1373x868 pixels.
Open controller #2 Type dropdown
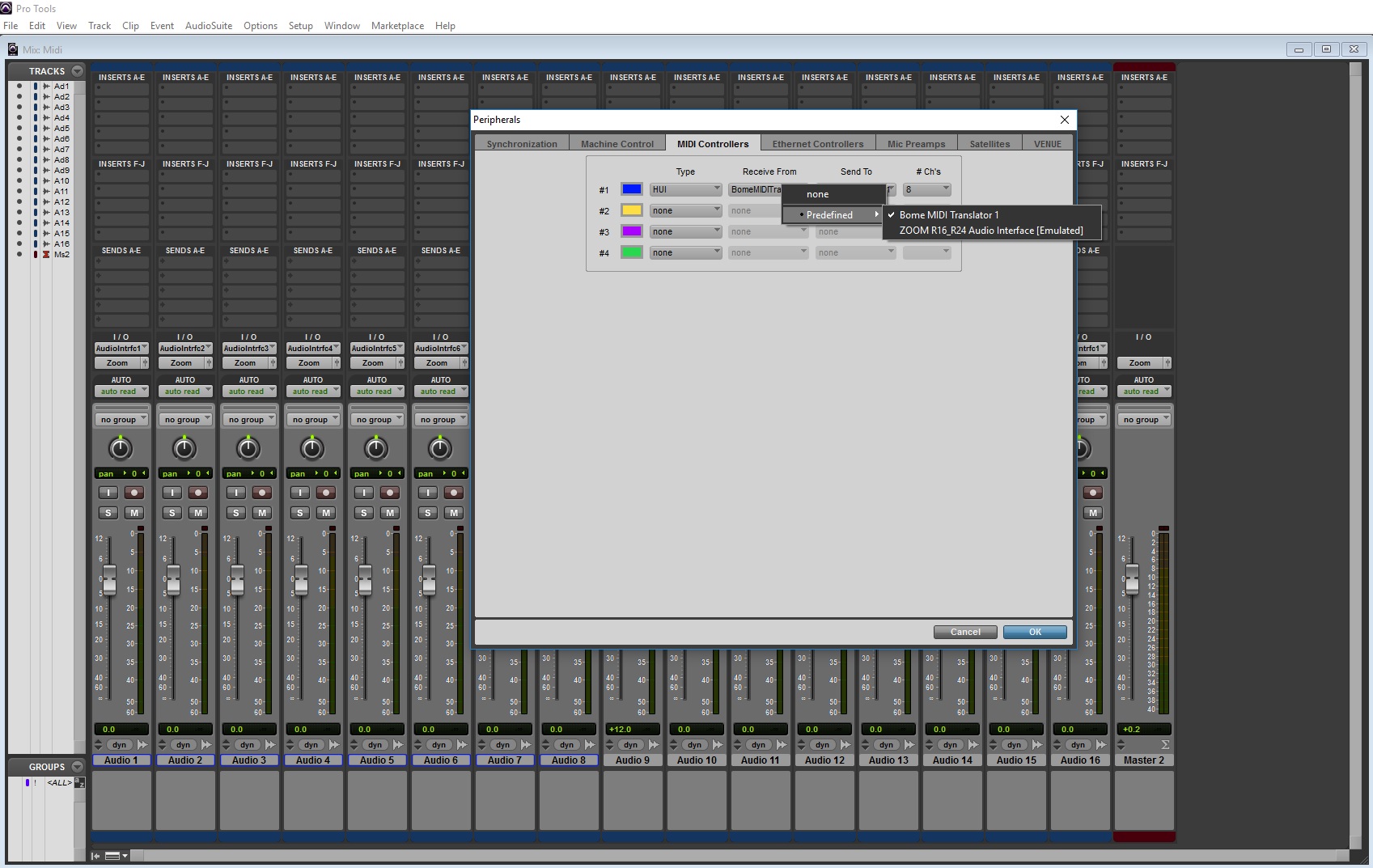[x=685, y=211]
